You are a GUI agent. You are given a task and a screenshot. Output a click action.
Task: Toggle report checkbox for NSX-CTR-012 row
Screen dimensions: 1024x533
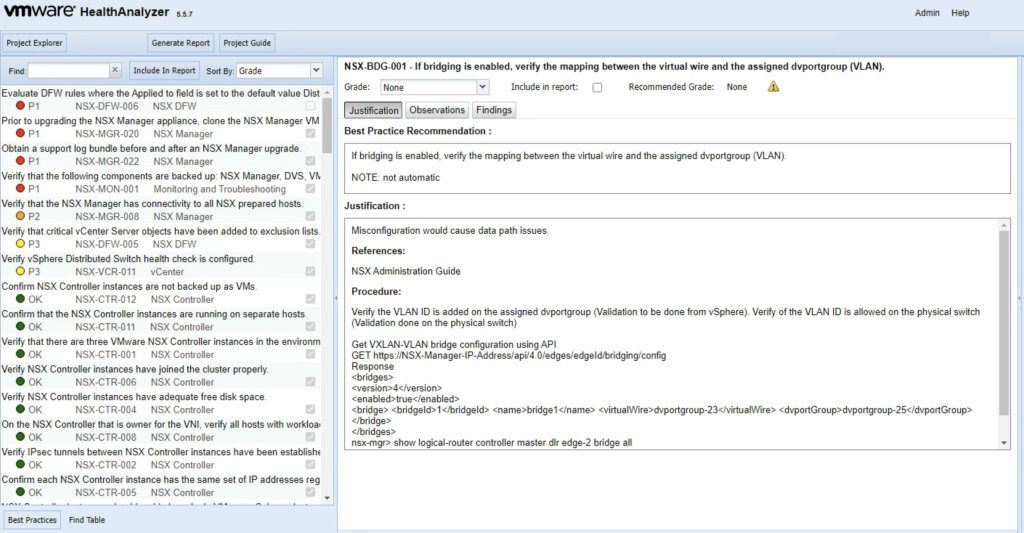pyautogui.click(x=310, y=299)
